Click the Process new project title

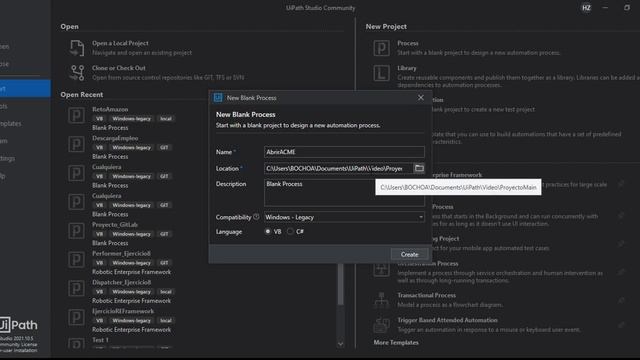(x=408, y=43)
